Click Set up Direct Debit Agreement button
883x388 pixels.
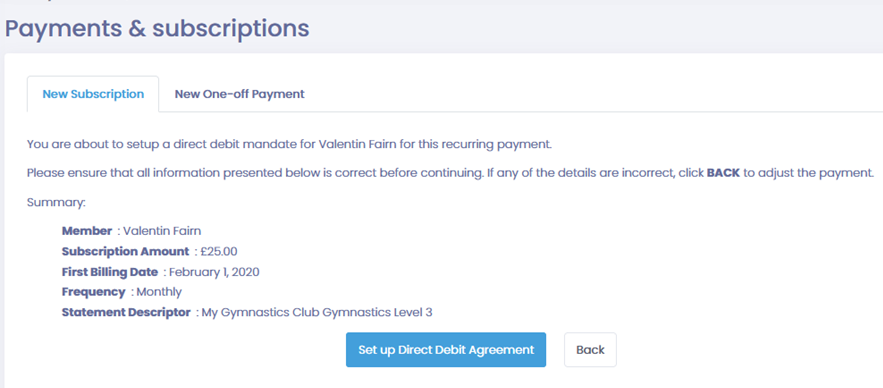(445, 350)
